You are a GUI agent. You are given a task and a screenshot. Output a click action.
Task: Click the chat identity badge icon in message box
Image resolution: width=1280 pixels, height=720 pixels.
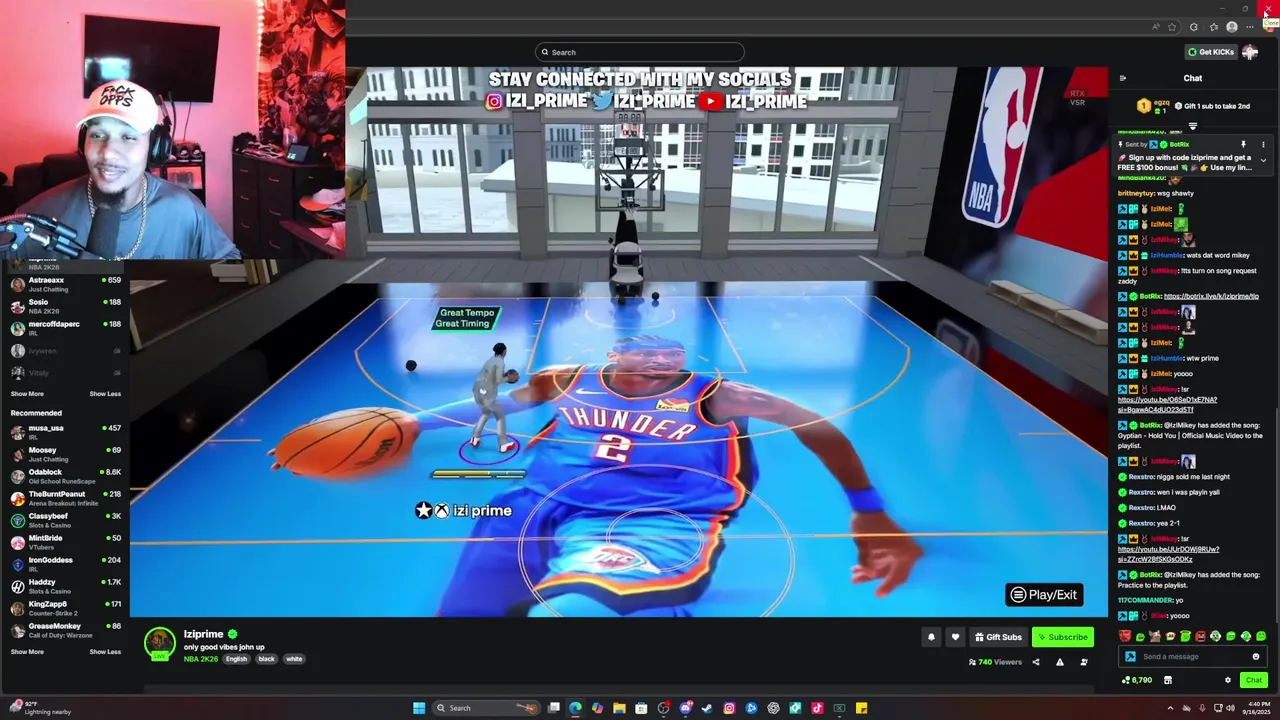1130,657
